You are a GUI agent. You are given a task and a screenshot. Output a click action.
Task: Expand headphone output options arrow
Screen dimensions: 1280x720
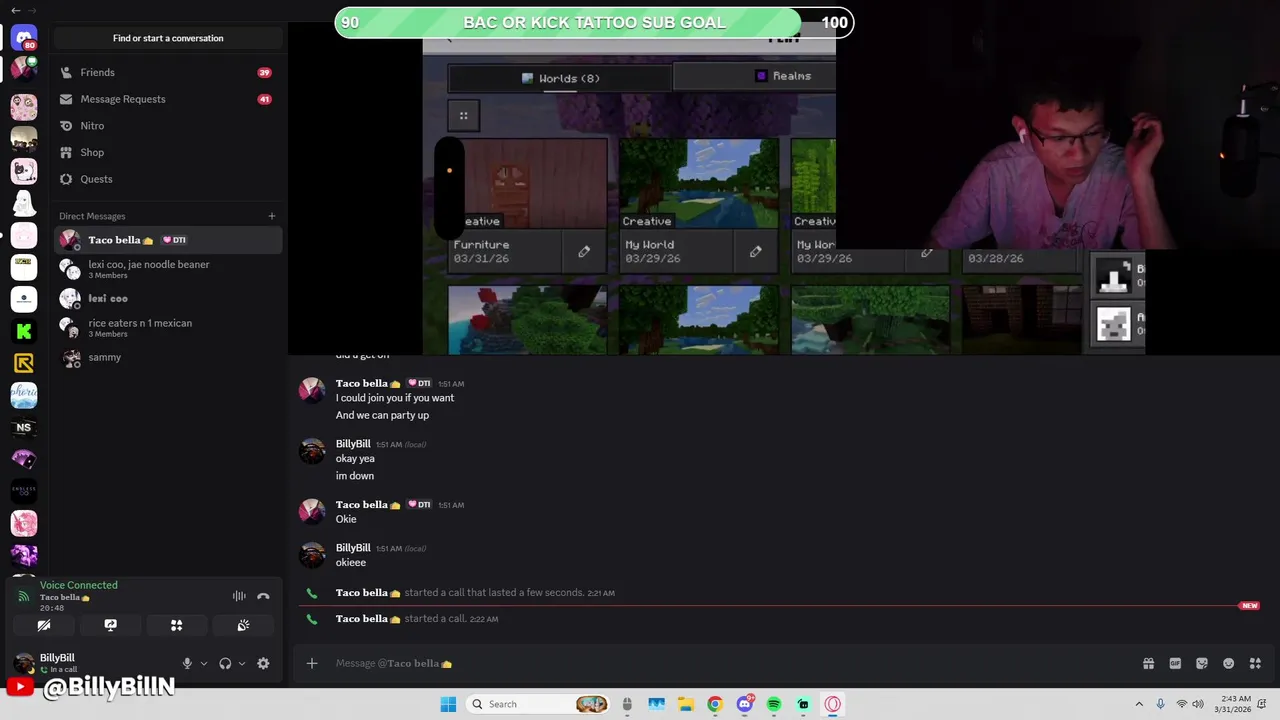coord(242,663)
